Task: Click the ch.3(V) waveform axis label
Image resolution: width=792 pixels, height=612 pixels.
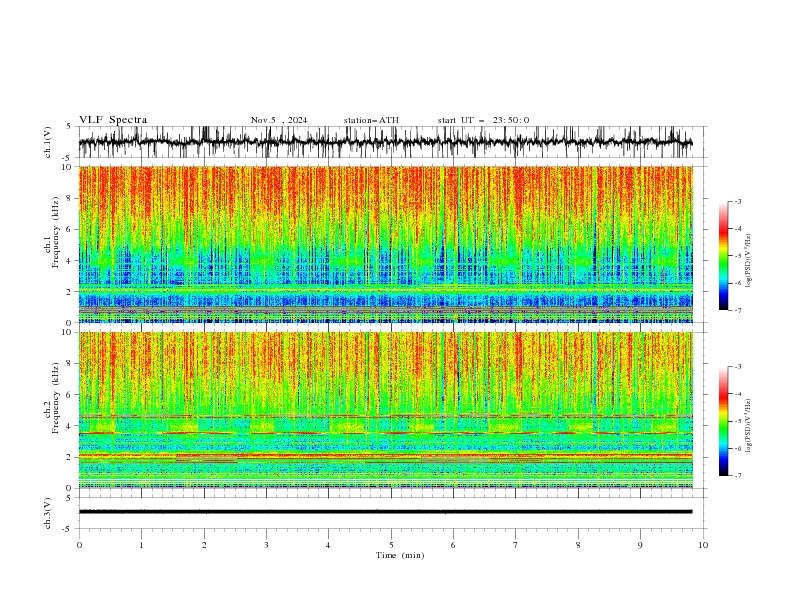Action: tap(48, 513)
